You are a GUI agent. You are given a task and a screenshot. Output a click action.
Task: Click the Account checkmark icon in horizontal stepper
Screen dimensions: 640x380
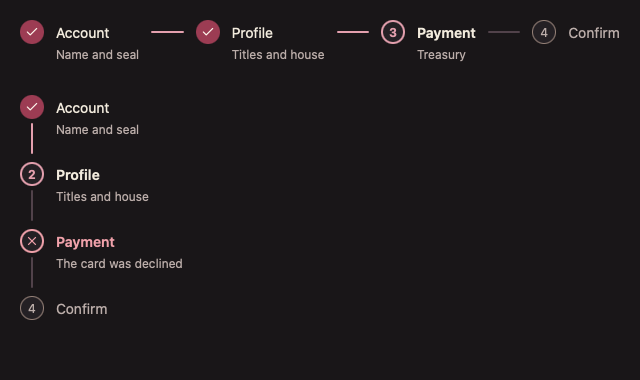[x=32, y=32]
